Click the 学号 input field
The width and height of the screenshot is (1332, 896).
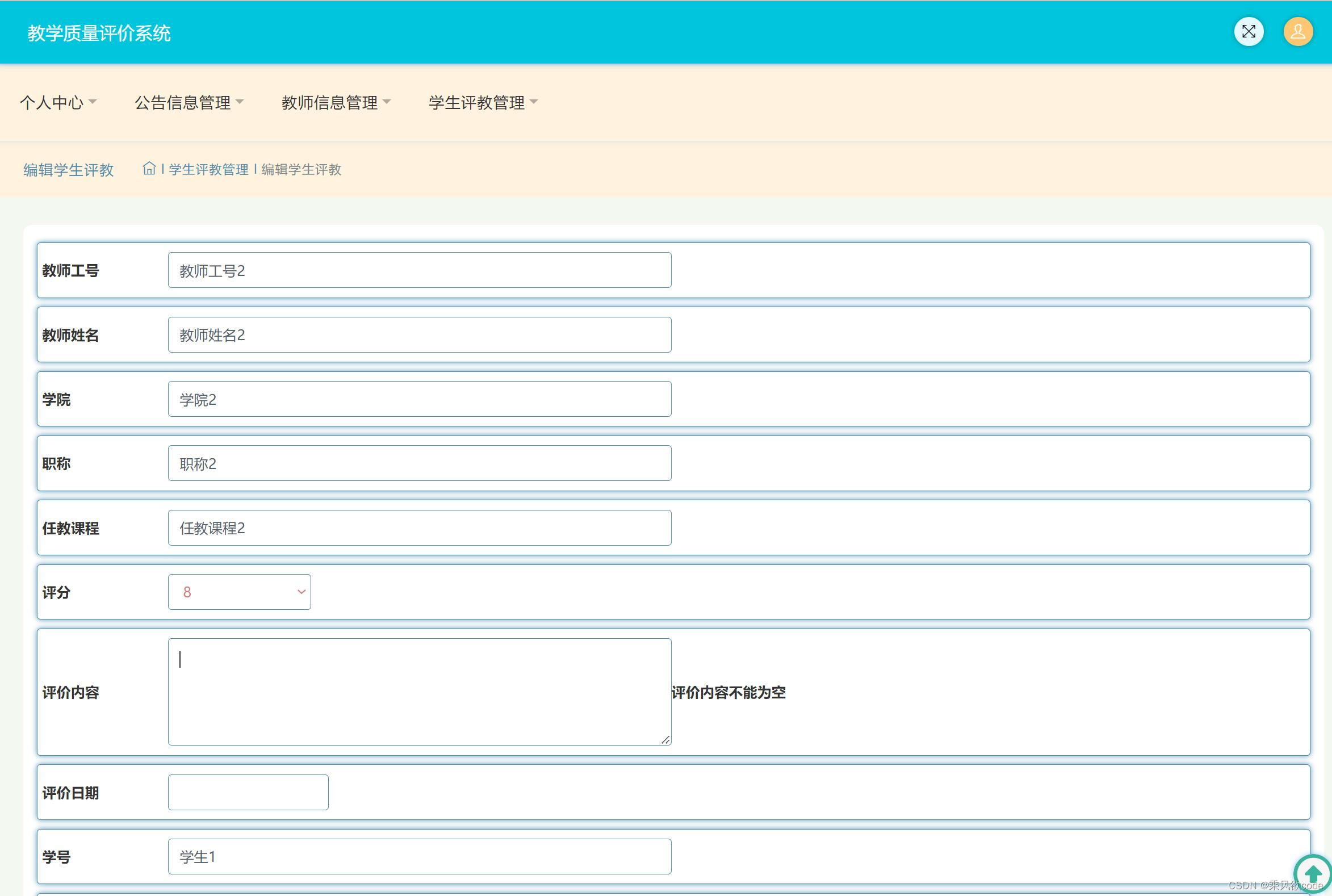point(420,857)
